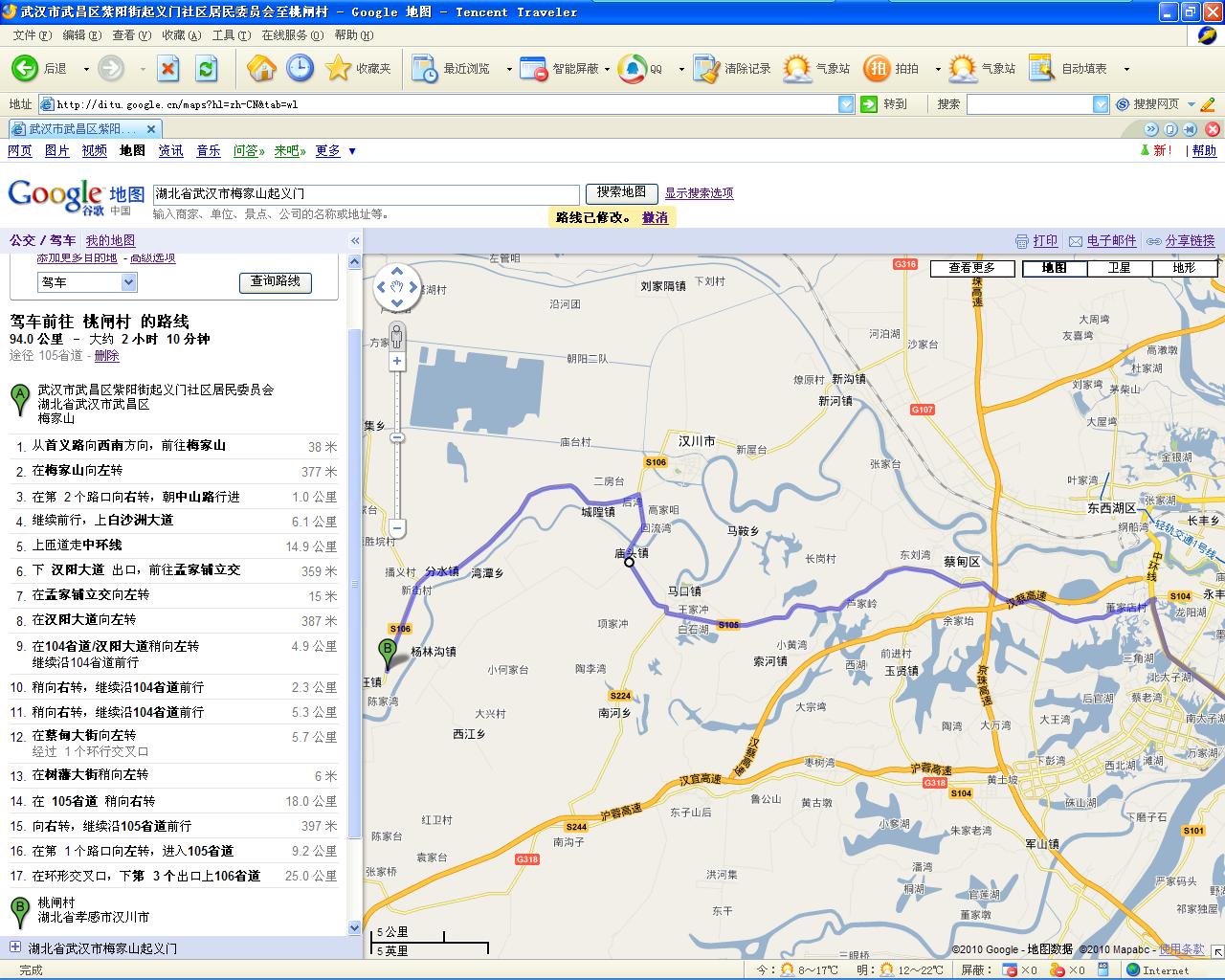Launch the QQ toolbar icon

[632, 68]
